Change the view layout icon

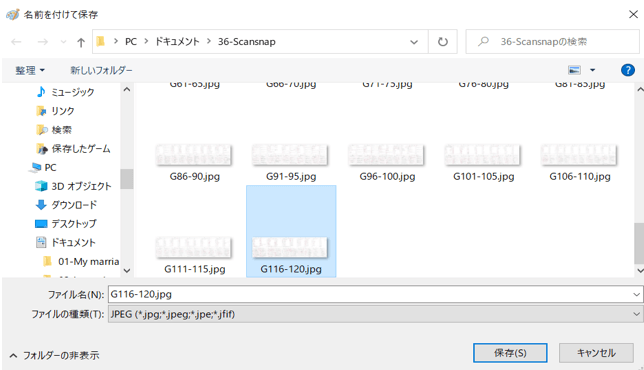coord(574,70)
